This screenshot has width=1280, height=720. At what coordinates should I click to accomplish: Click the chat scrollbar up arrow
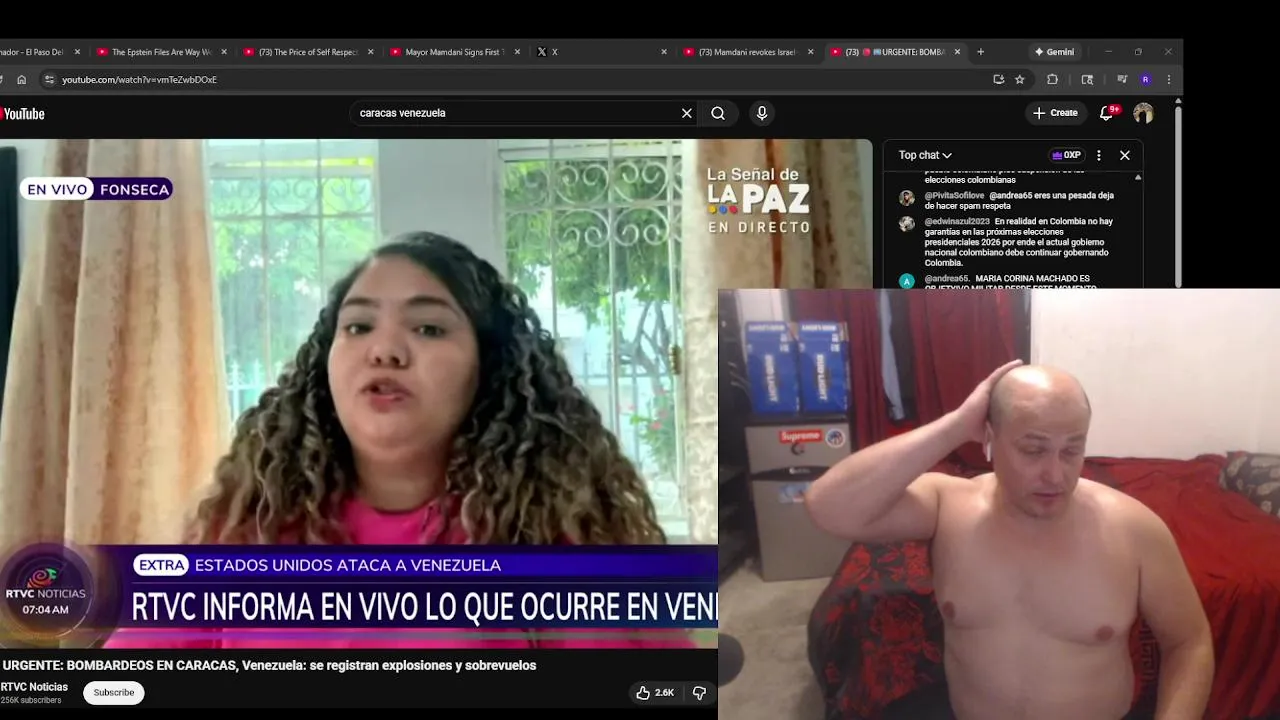tap(1138, 177)
